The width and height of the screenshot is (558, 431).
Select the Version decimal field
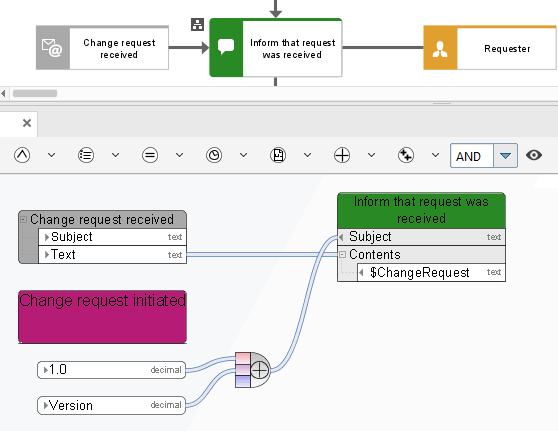click(x=111, y=405)
